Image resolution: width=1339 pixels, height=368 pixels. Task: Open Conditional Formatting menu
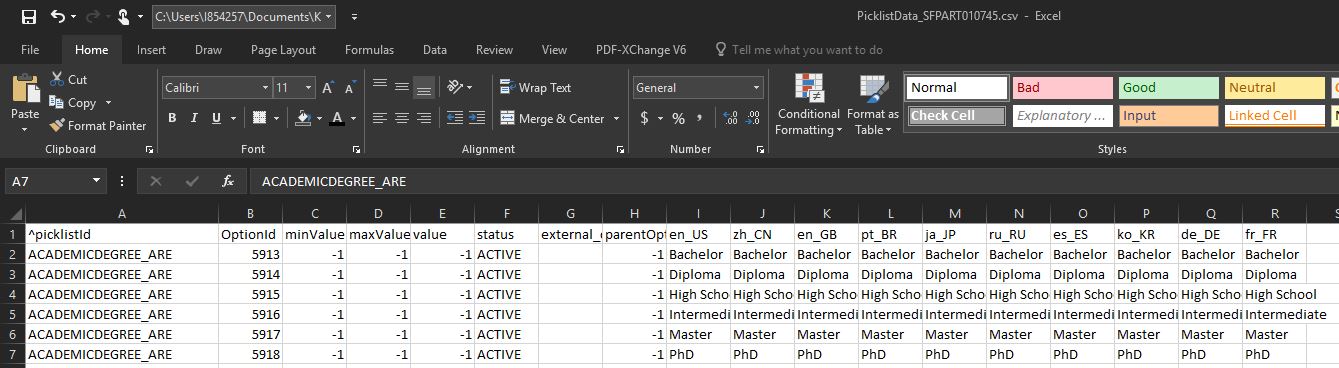click(x=808, y=105)
